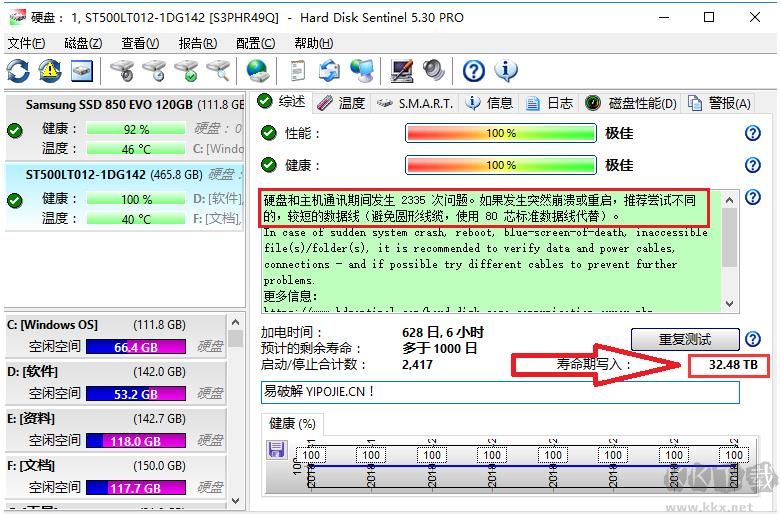The image size is (780, 514).
Task: Open the text report document icon
Action: pyautogui.click(x=297, y=71)
